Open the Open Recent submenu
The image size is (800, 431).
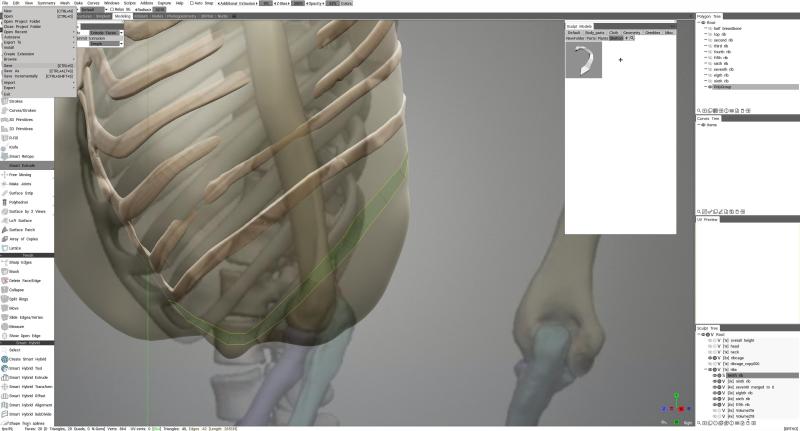coord(38,32)
